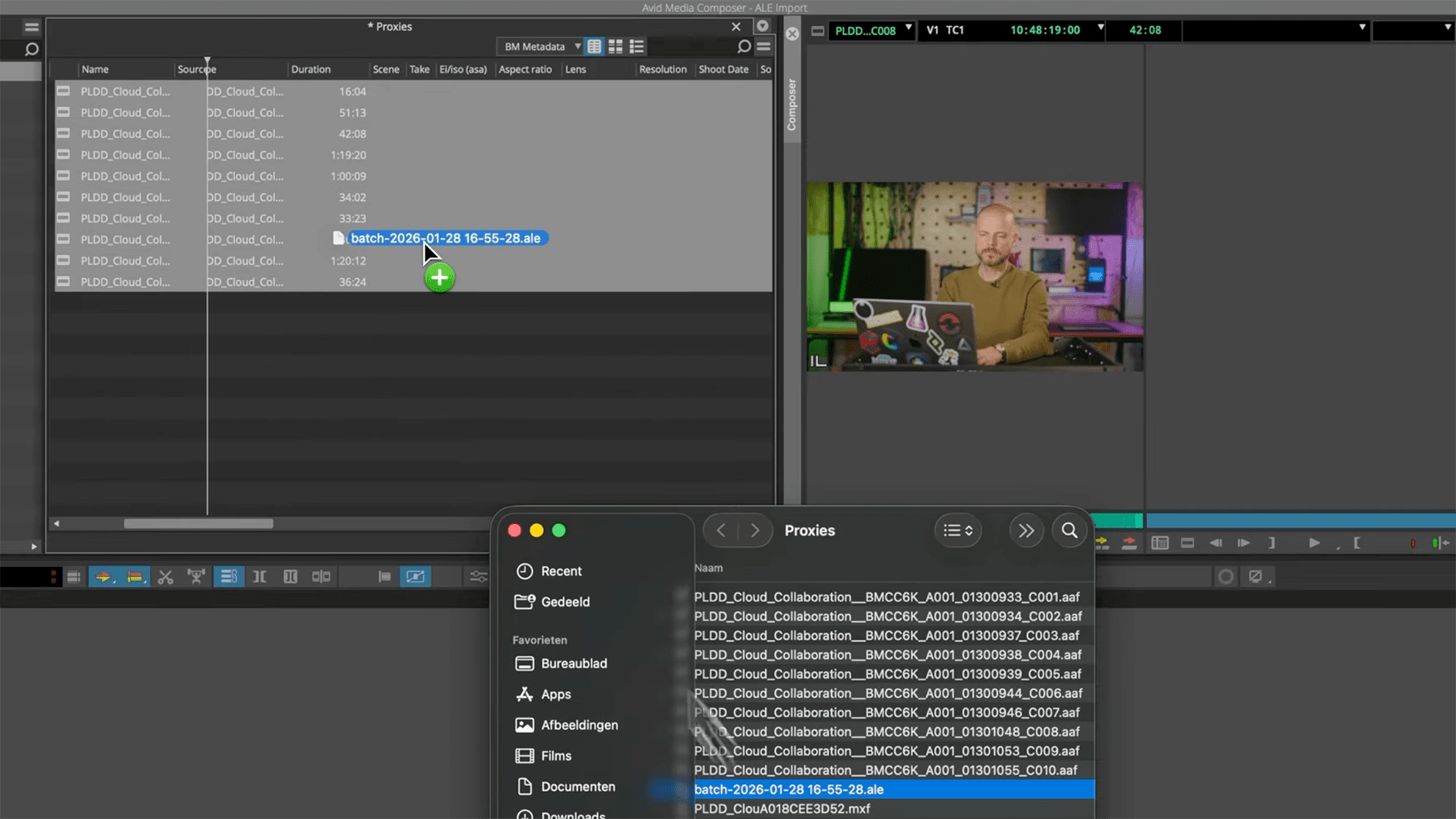Image resolution: width=1456 pixels, height=819 pixels.
Task: Open Bureaublad in Finder sidebar
Action: [573, 664]
